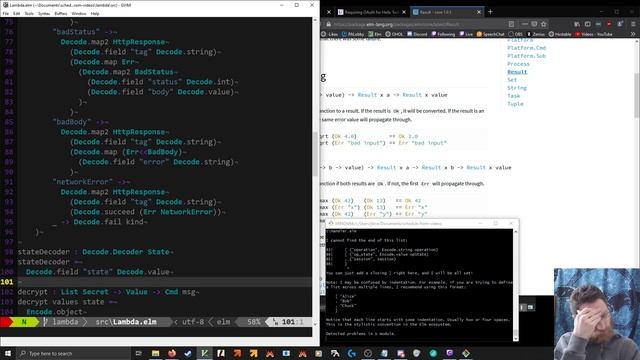Screen dimensions: 640x360
Task: Open the Edit menu in GVIM
Action: (x=16, y=13)
